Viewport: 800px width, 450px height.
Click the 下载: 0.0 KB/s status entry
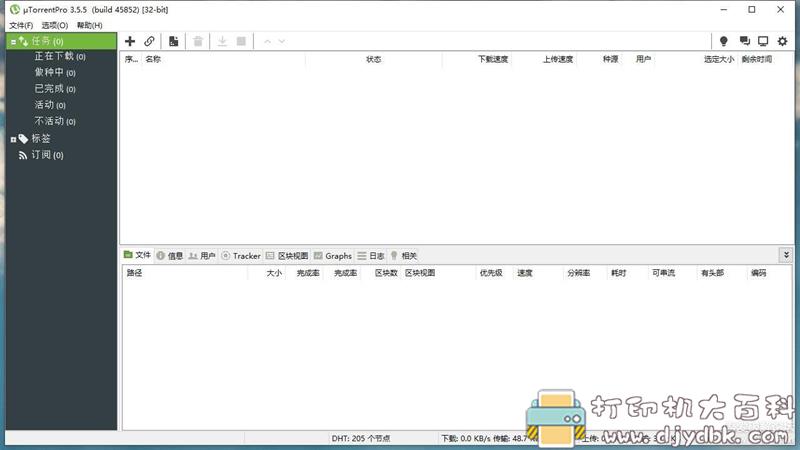(x=466, y=438)
